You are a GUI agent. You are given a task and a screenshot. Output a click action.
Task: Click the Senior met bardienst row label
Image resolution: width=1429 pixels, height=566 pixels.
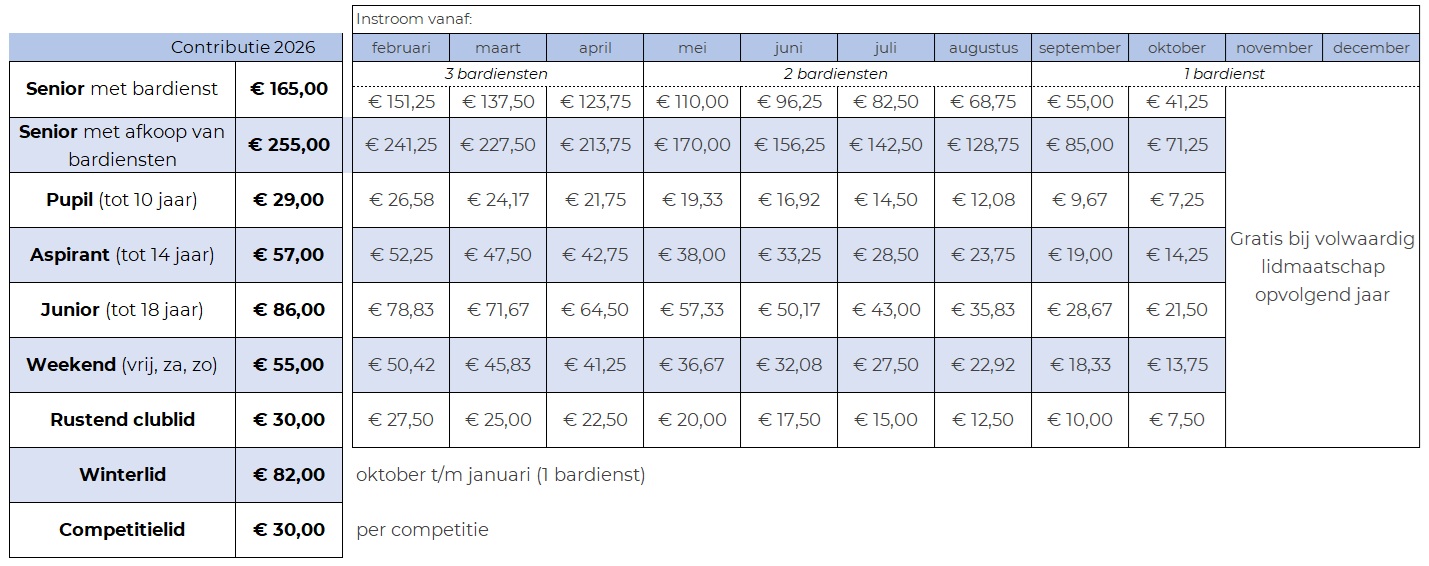(122, 89)
